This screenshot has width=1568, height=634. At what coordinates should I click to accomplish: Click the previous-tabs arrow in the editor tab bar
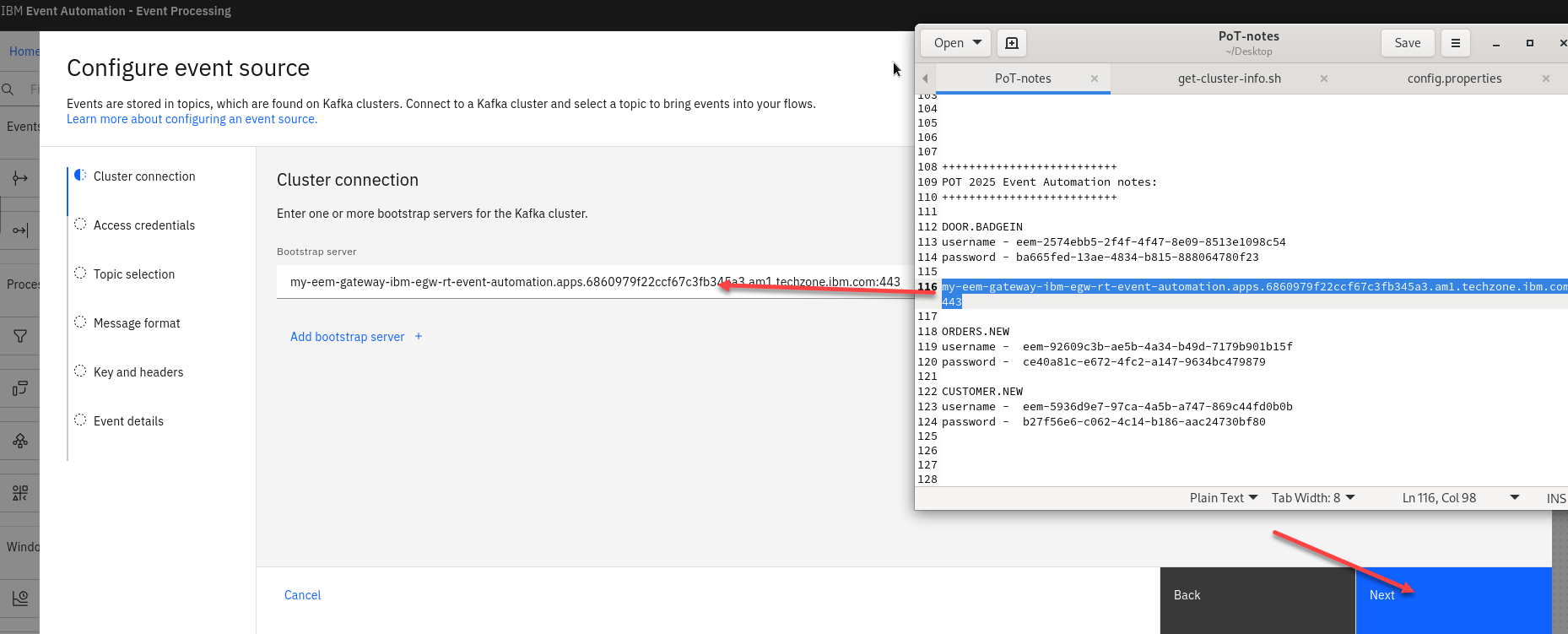(x=925, y=79)
